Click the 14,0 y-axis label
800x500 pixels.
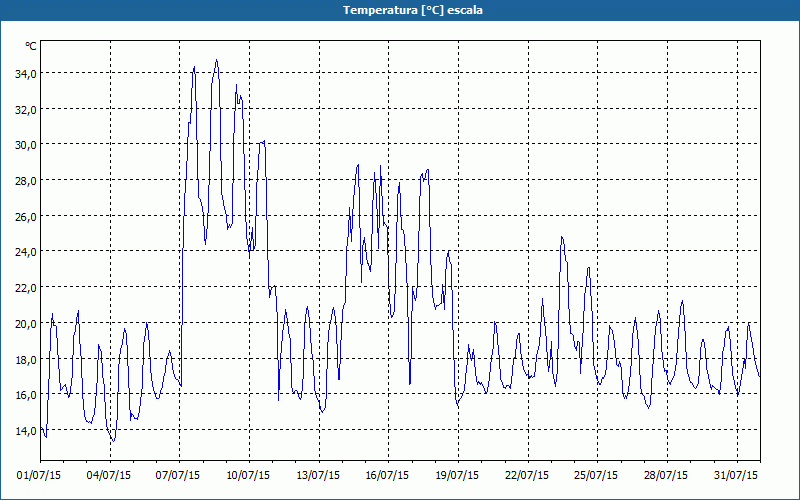pyautogui.click(x=26, y=431)
